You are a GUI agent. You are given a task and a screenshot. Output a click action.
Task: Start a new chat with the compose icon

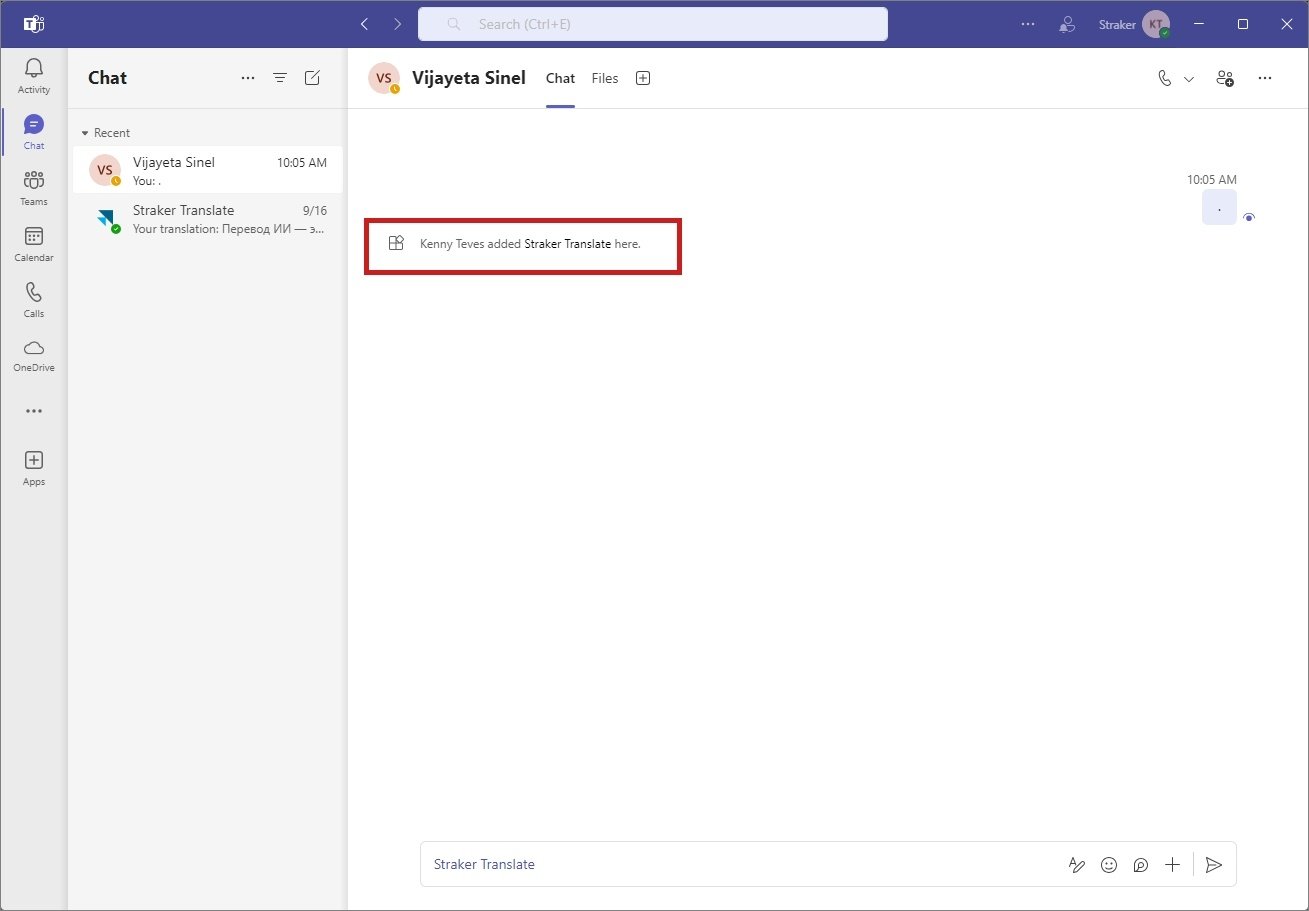[x=312, y=77]
